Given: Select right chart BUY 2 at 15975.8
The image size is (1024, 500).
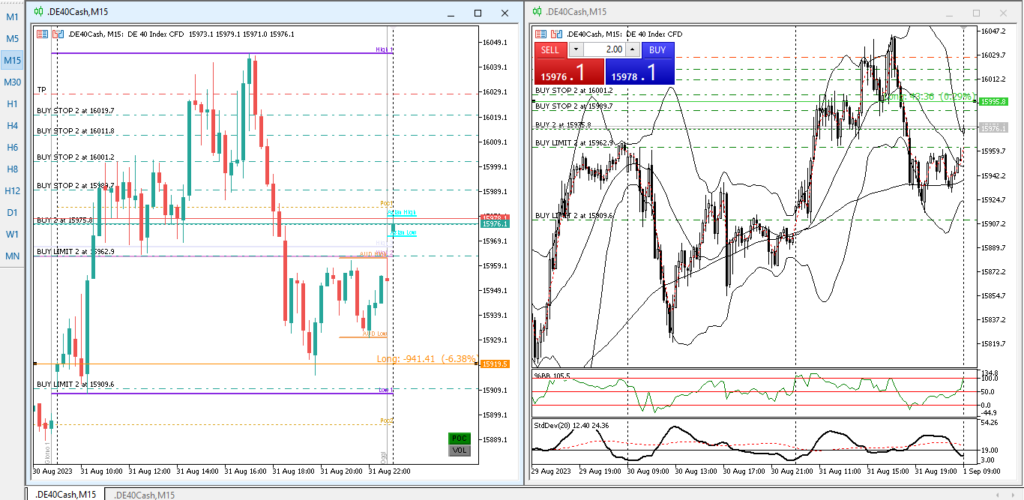Looking at the screenshot, I should 563,124.
